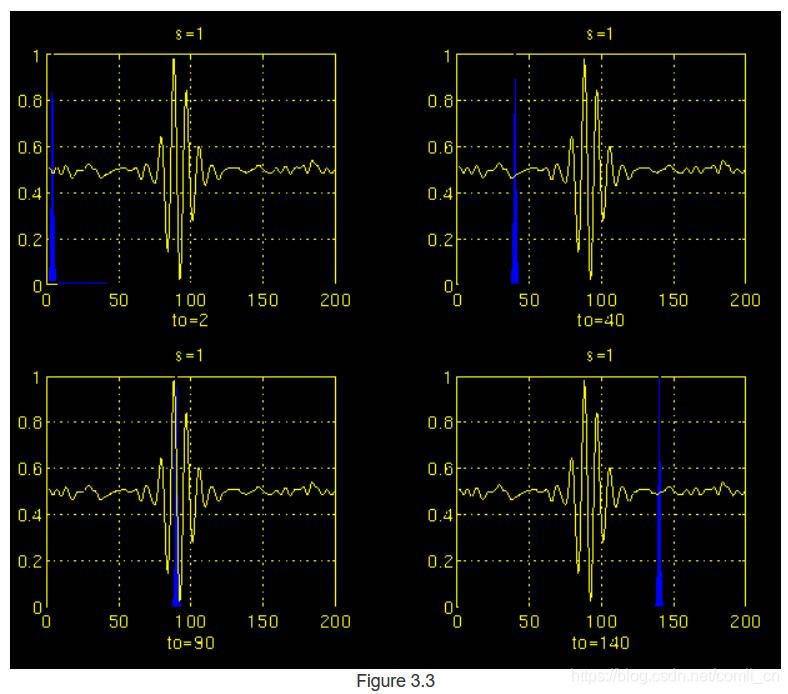Click the "s=1" title above the to=2 plot
This screenshot has width=788, height=694.
[x=189, y=34]
